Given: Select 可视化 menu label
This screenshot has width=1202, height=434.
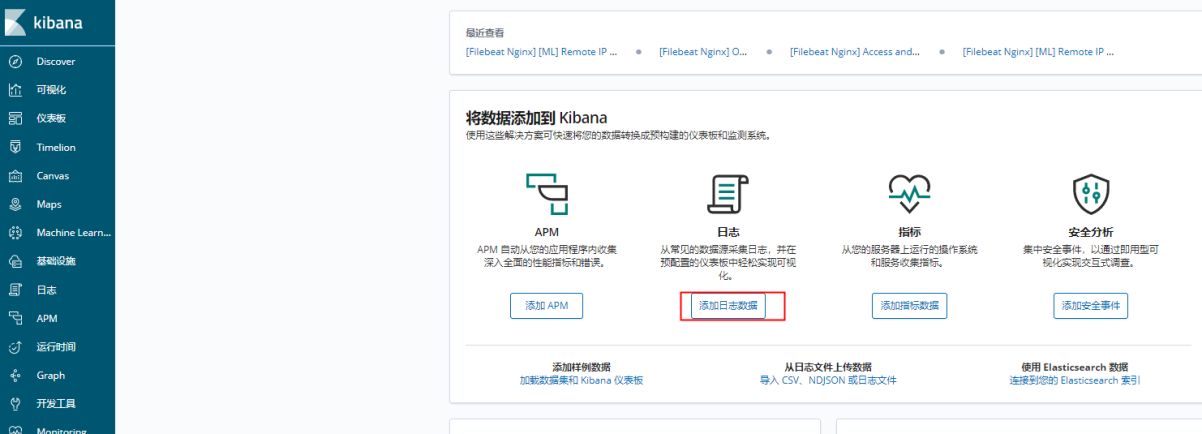Looking at the screenshot, I should click(x=51, y=90).
